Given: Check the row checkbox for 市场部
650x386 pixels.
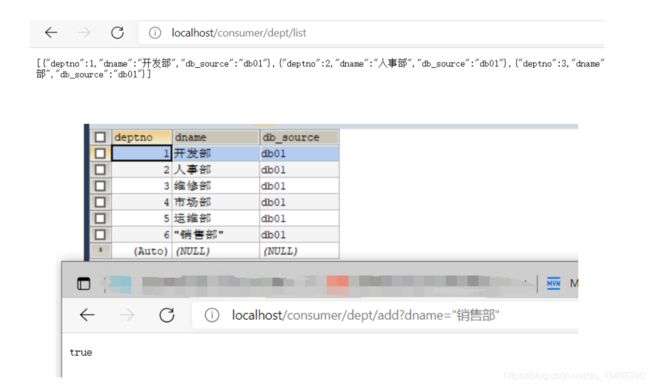Looking at the screenshot, I should tap(100, 202).
